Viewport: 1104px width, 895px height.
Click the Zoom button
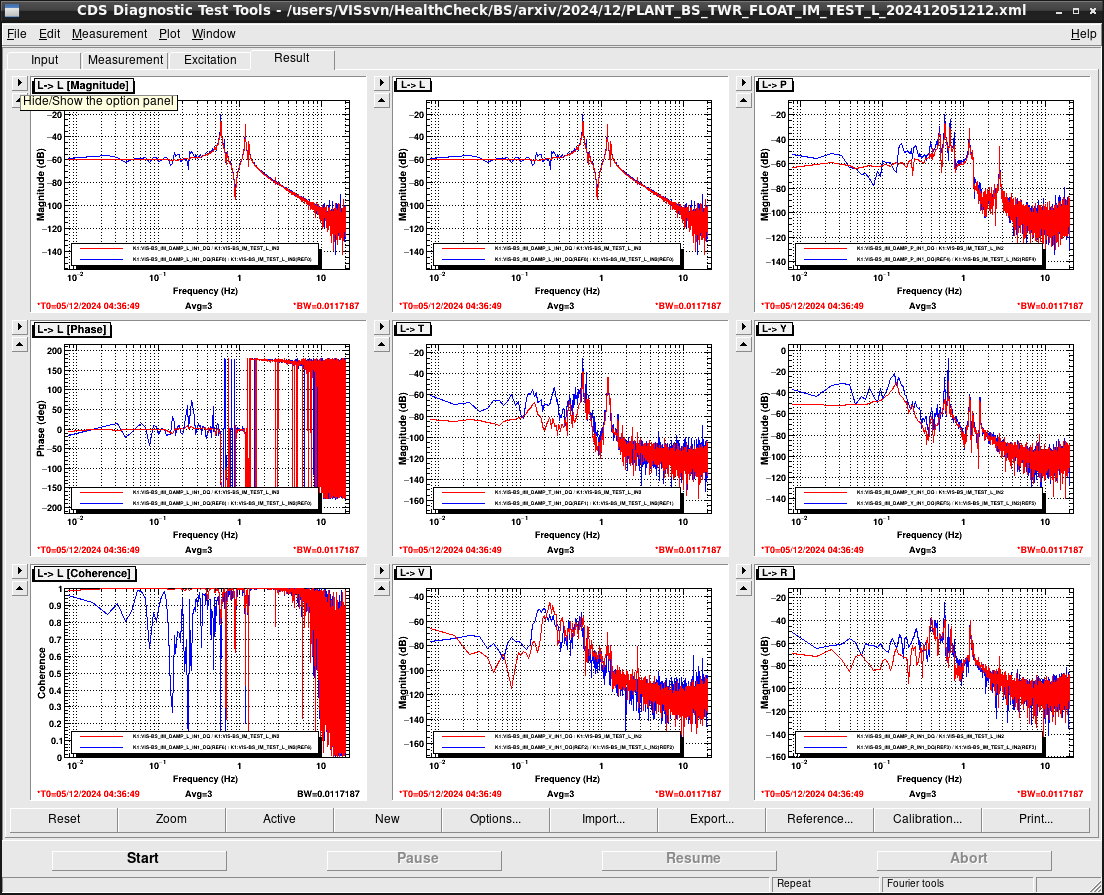point(171,819)
